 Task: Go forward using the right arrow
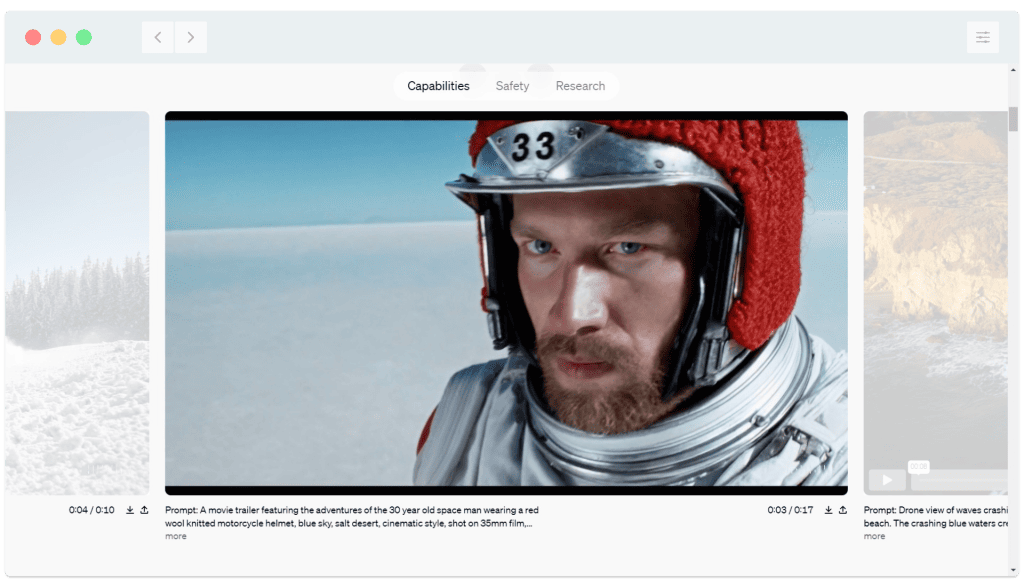tap(190, 36)
